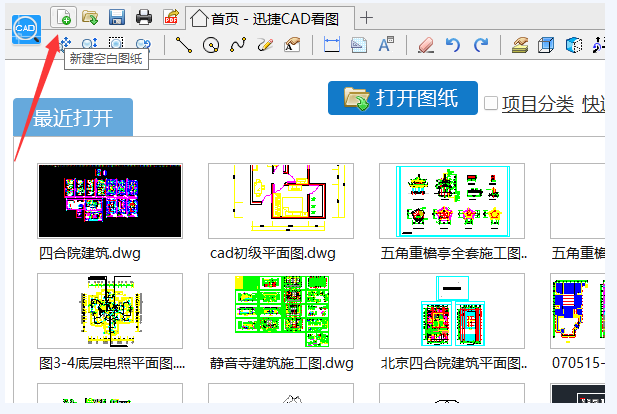617x414 pixels.
Task: Select the linear dimension measure tool
Action: (332, 45)
